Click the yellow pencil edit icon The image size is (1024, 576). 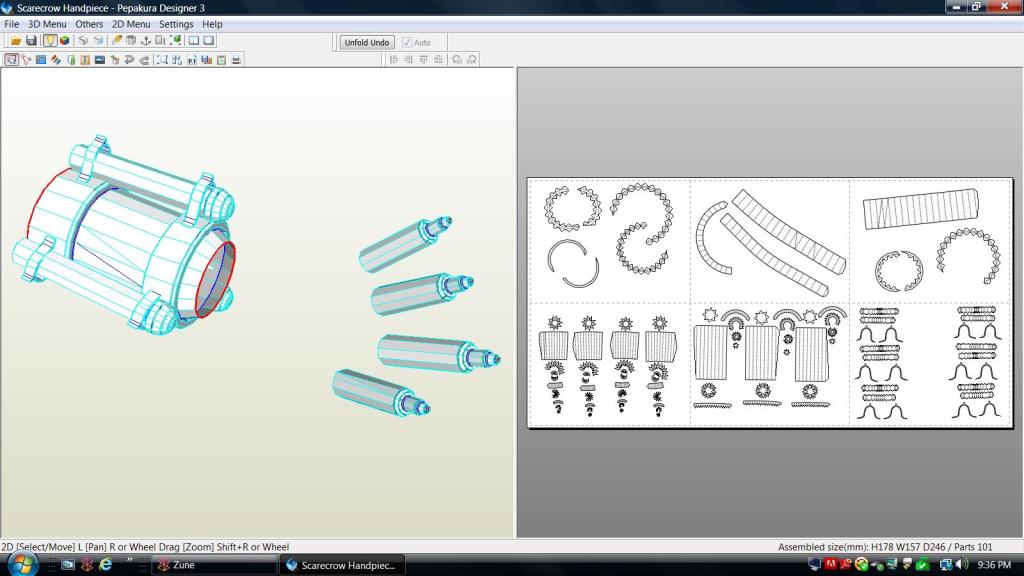pyautogui.click(x=116, y=40)
